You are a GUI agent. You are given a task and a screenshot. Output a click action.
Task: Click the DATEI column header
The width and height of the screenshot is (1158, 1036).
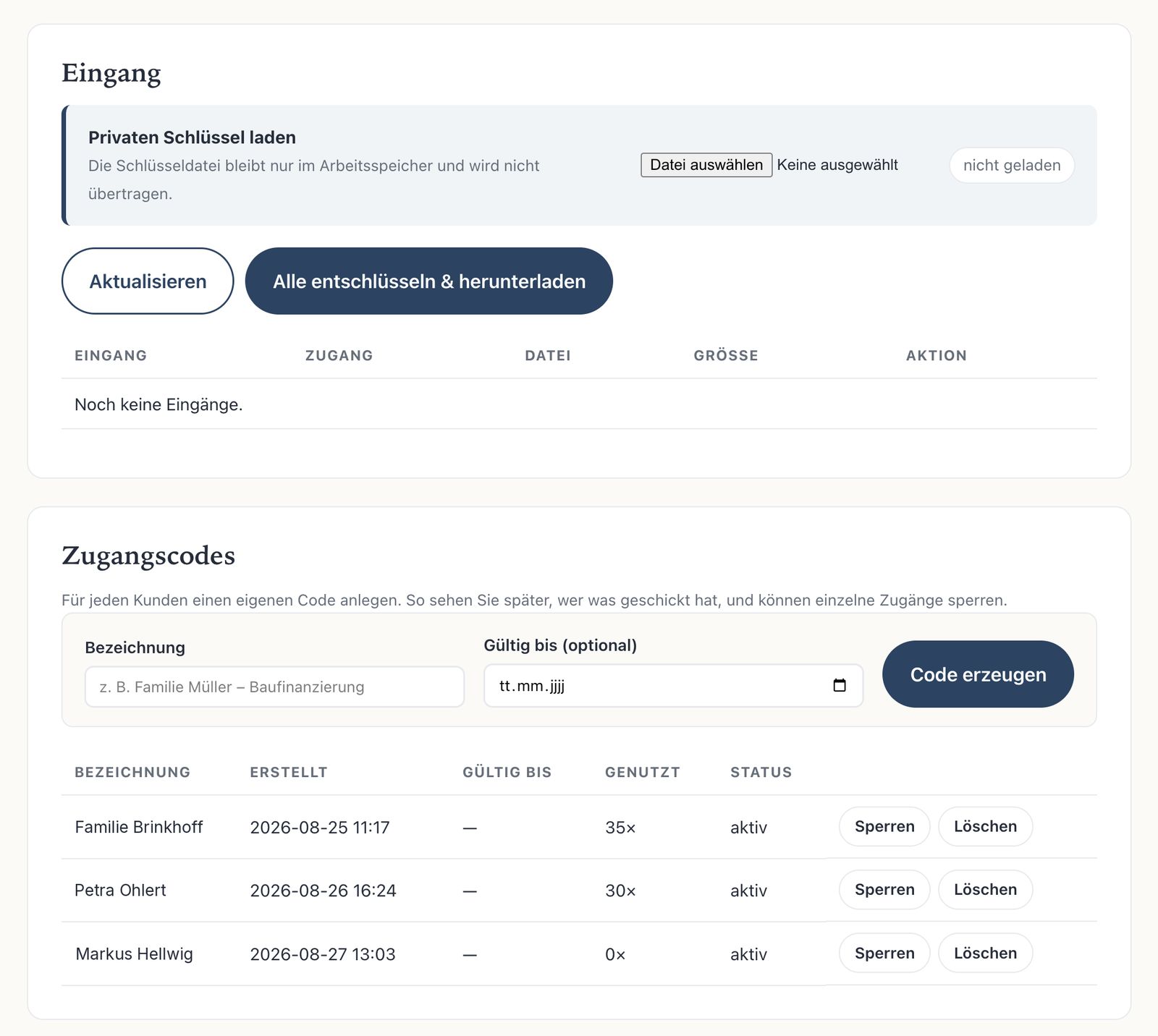[x=548, y=355]
